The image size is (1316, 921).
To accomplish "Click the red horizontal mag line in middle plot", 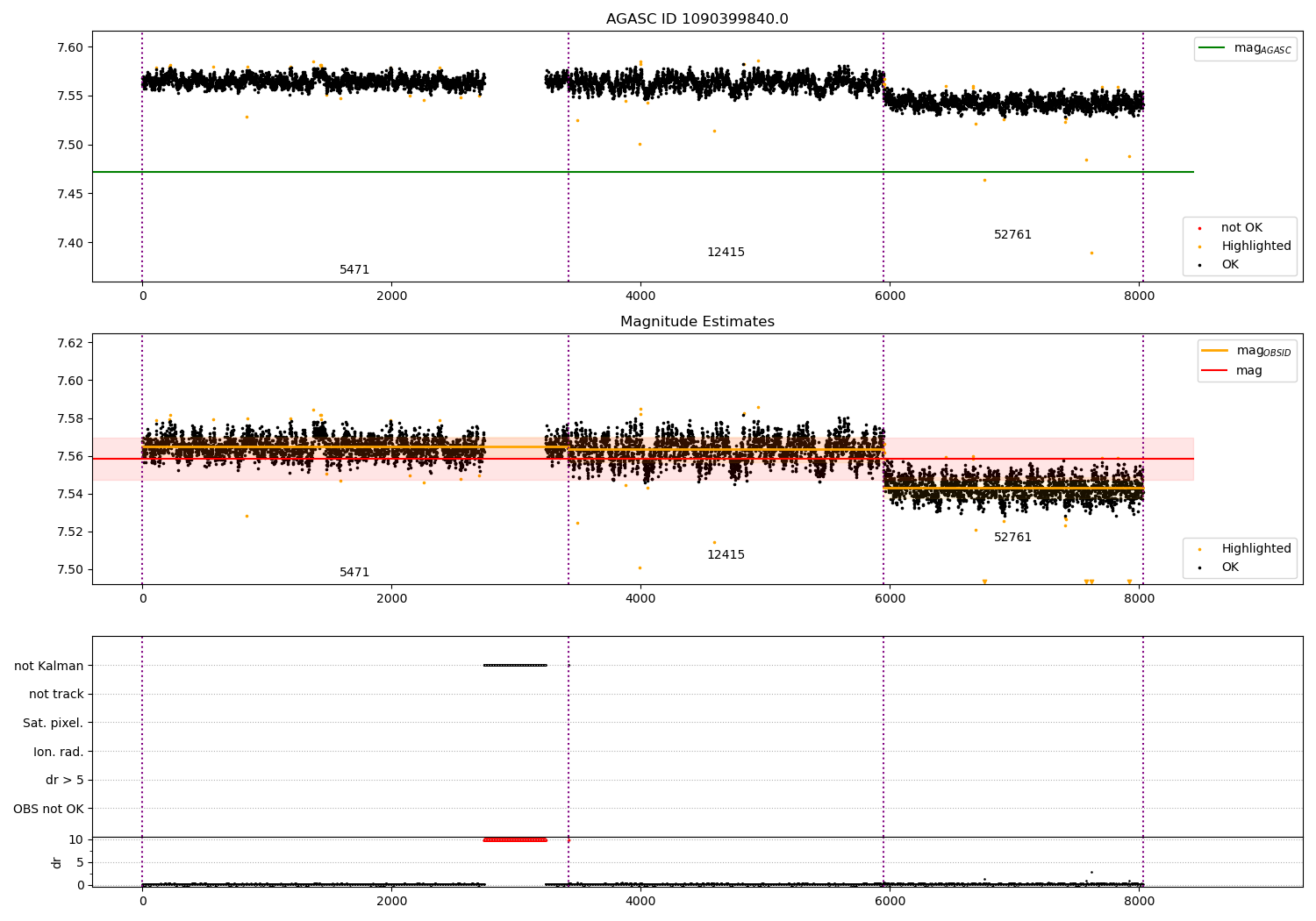I will (643, 459).
